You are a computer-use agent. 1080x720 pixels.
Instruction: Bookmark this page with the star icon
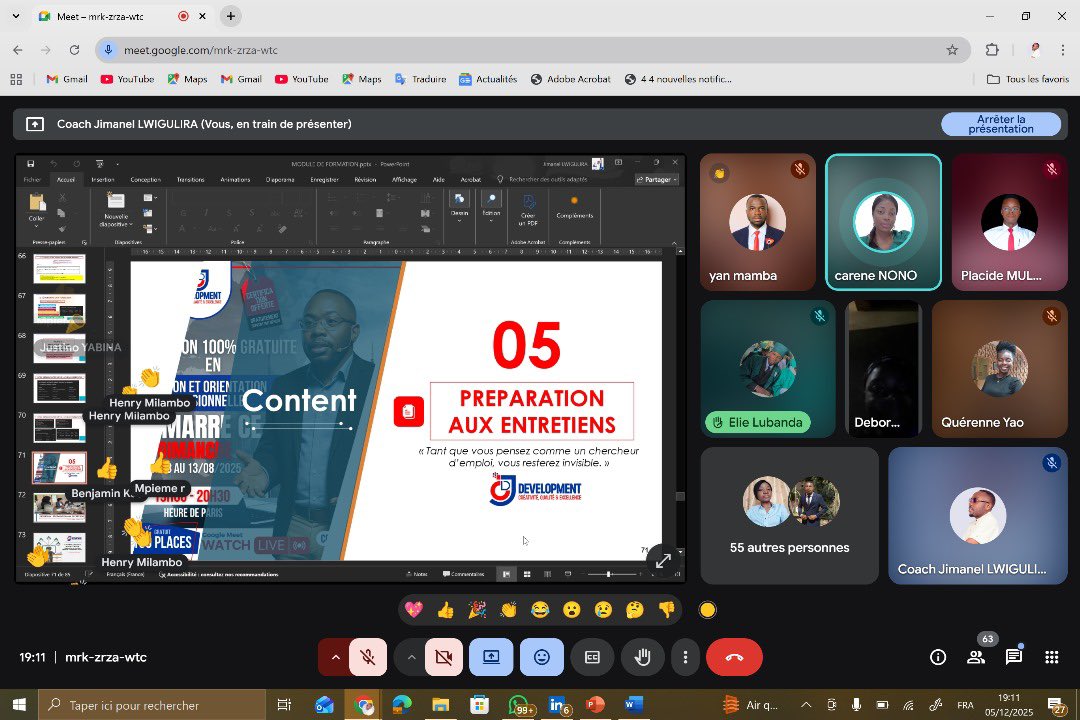coord(952,50)
